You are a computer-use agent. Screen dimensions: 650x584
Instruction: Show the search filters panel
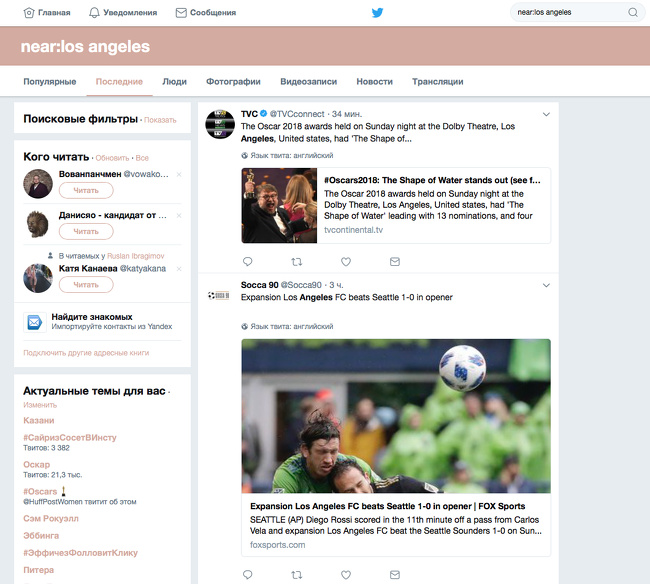click(160, 120)
